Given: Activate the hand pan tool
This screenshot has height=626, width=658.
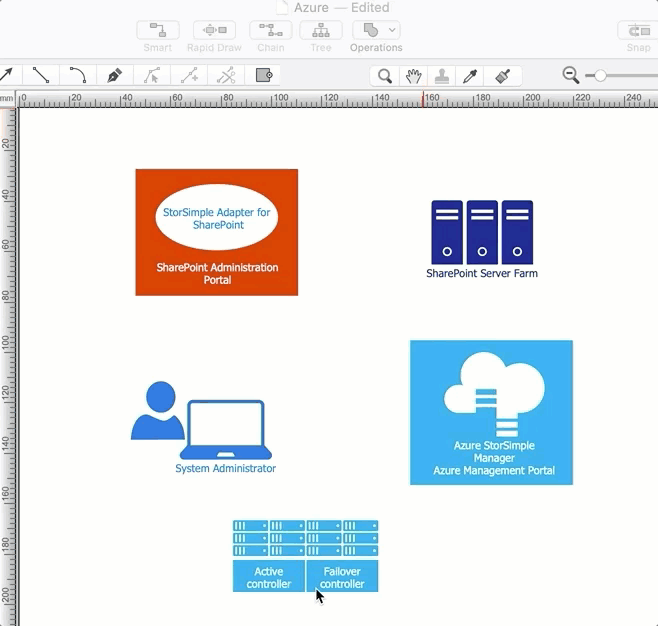Looking at the screenshot, I should click(413, 76).
